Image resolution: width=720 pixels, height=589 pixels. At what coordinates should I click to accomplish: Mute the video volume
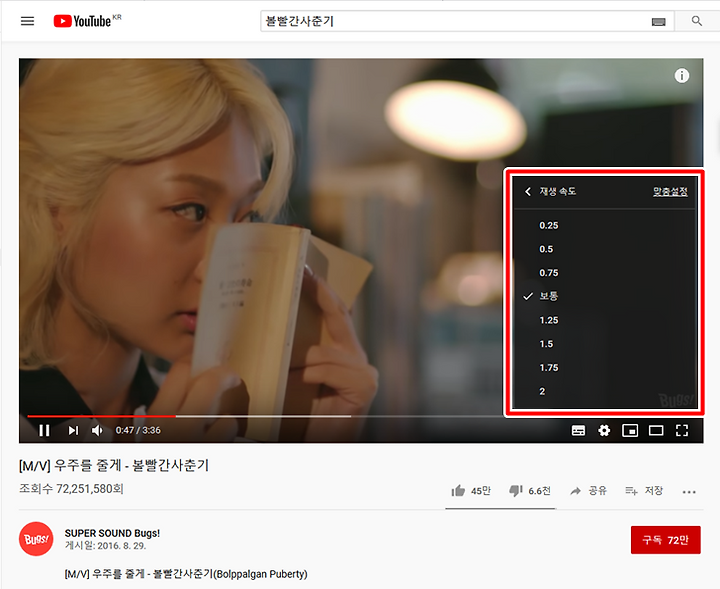tap(97, 430)
